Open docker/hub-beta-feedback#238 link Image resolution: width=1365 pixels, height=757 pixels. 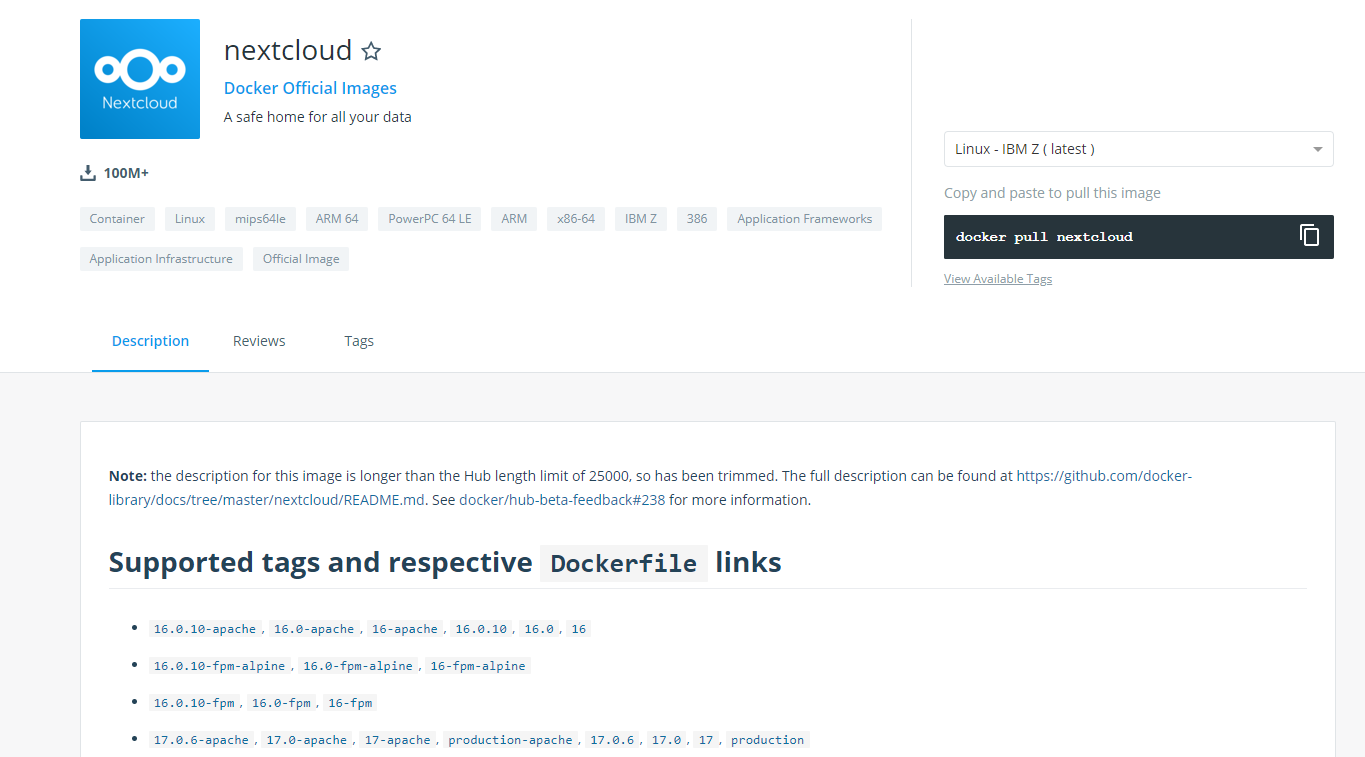[x=562, y=500]
